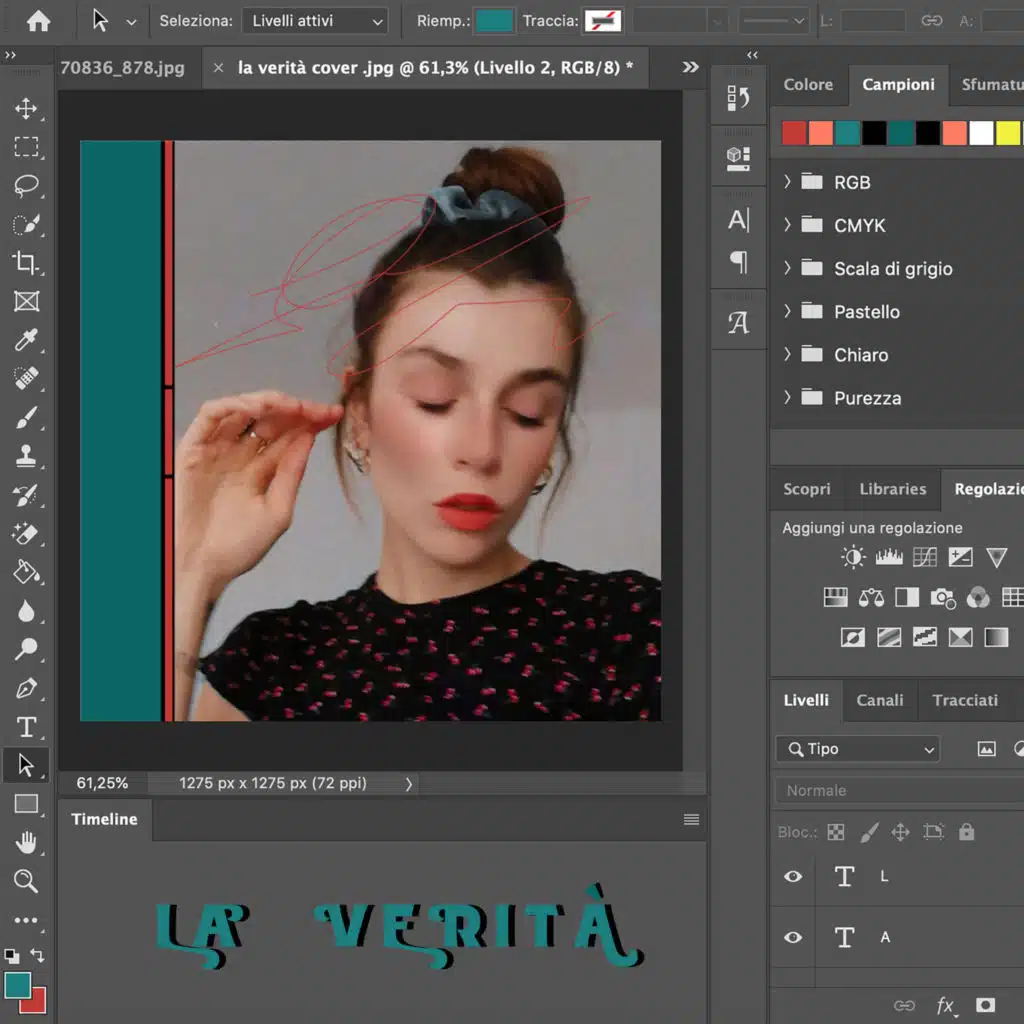Viewport: 1024px width, 1024px height.
Task: Select the Pen tool
Action: pyautogui.click(x=26, y=688)
